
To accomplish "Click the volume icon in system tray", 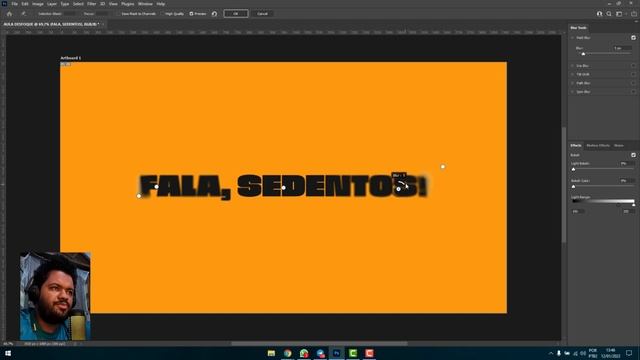I will pyautogui.click(x=583, y=353).
